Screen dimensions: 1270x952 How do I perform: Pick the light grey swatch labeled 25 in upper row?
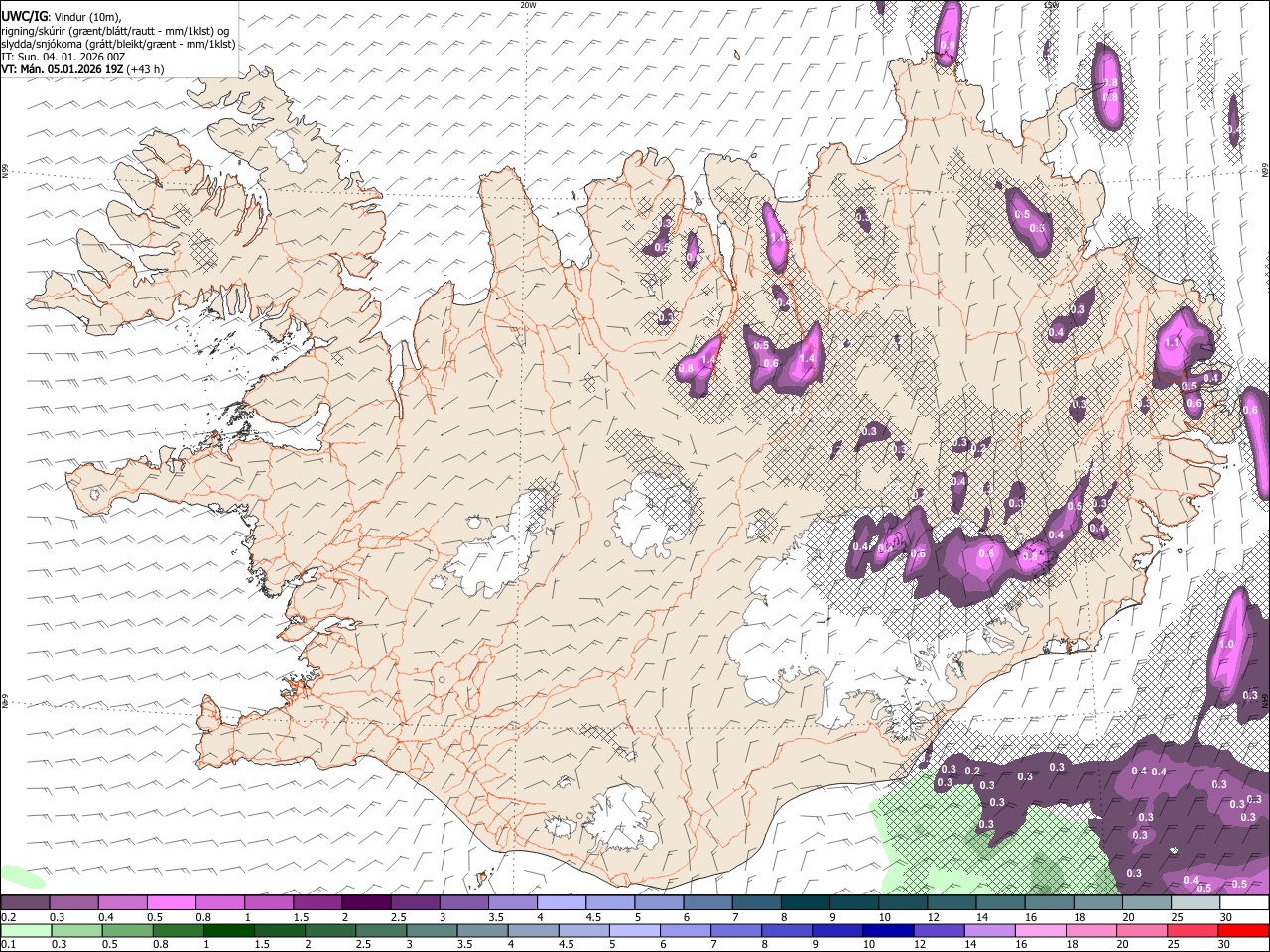(1195, 903)
